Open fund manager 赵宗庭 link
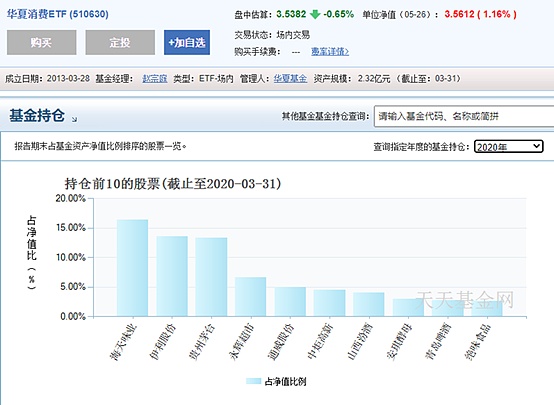Viewport: 554px width, 405px height. [x=154, y=78]
